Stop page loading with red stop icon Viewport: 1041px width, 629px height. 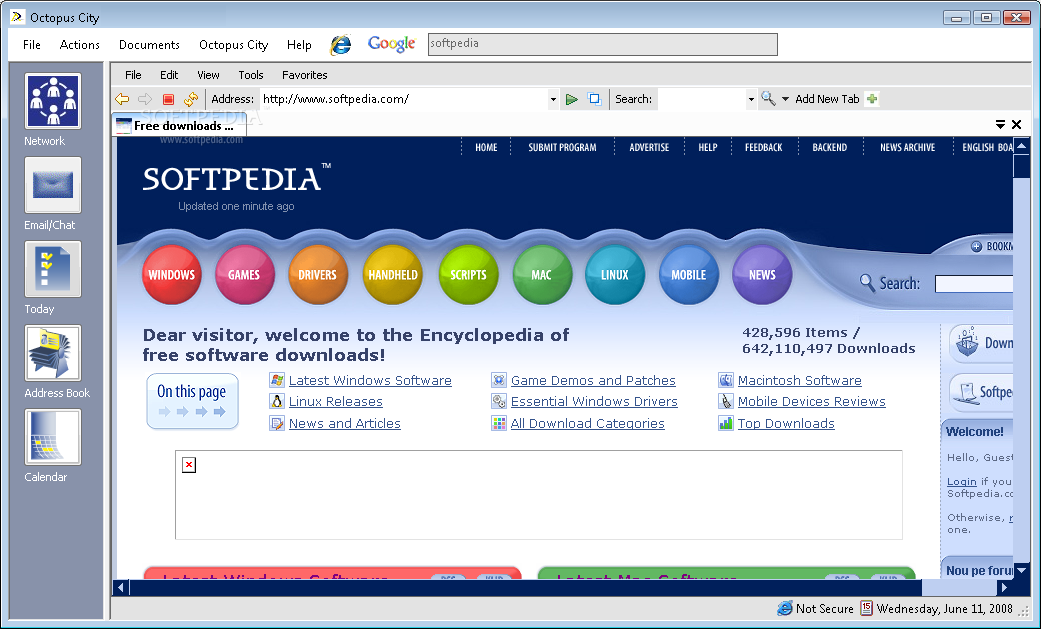tap(168, 99)
